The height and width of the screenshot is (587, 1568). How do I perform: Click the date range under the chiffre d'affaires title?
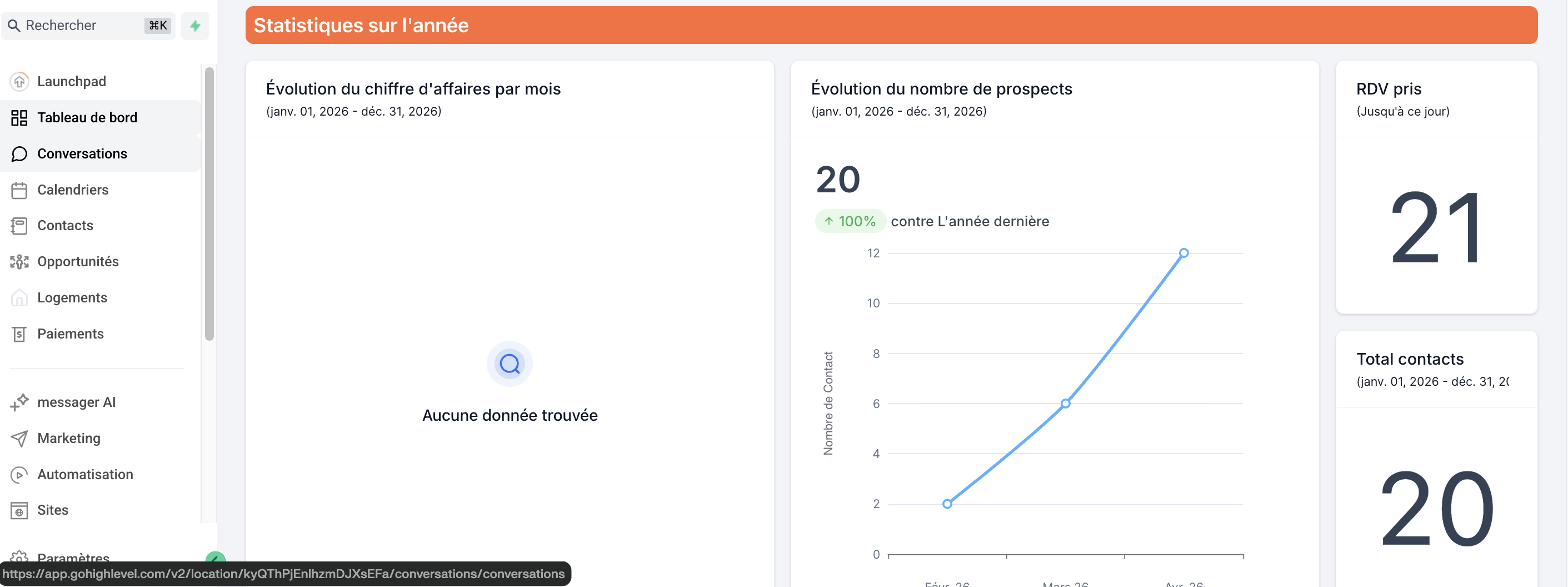[x=353, y=111]
